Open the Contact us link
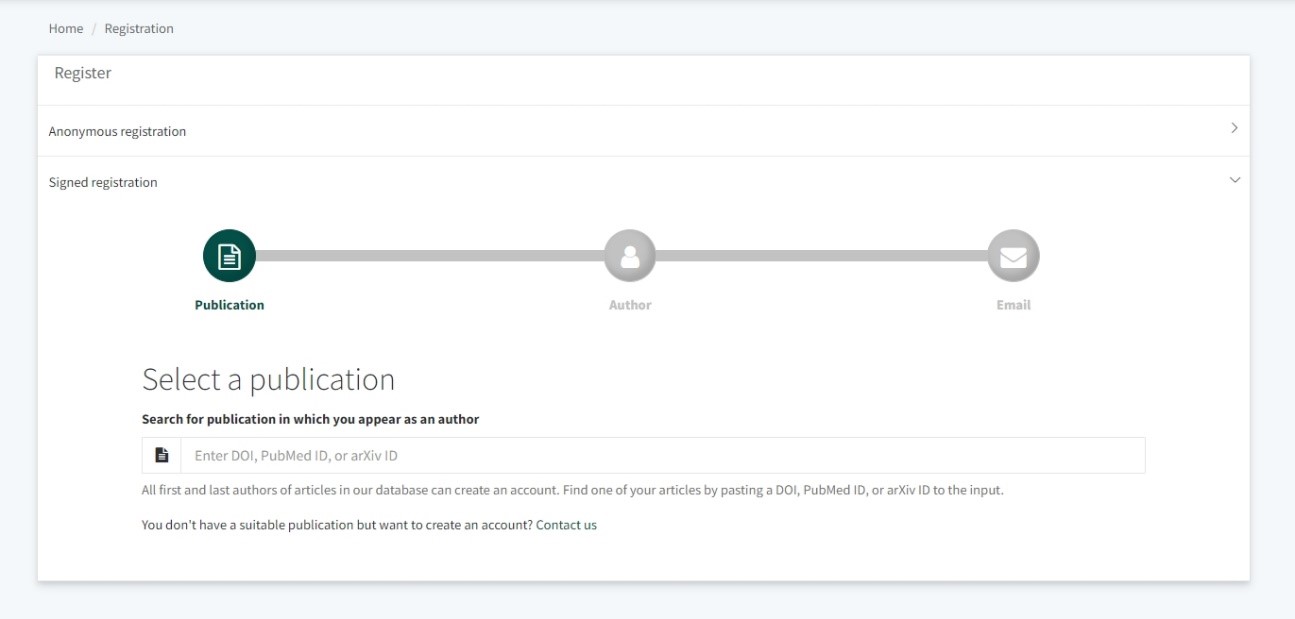Image resolution: width=1295 pixels, height=619 pixels. pos(566,525)
